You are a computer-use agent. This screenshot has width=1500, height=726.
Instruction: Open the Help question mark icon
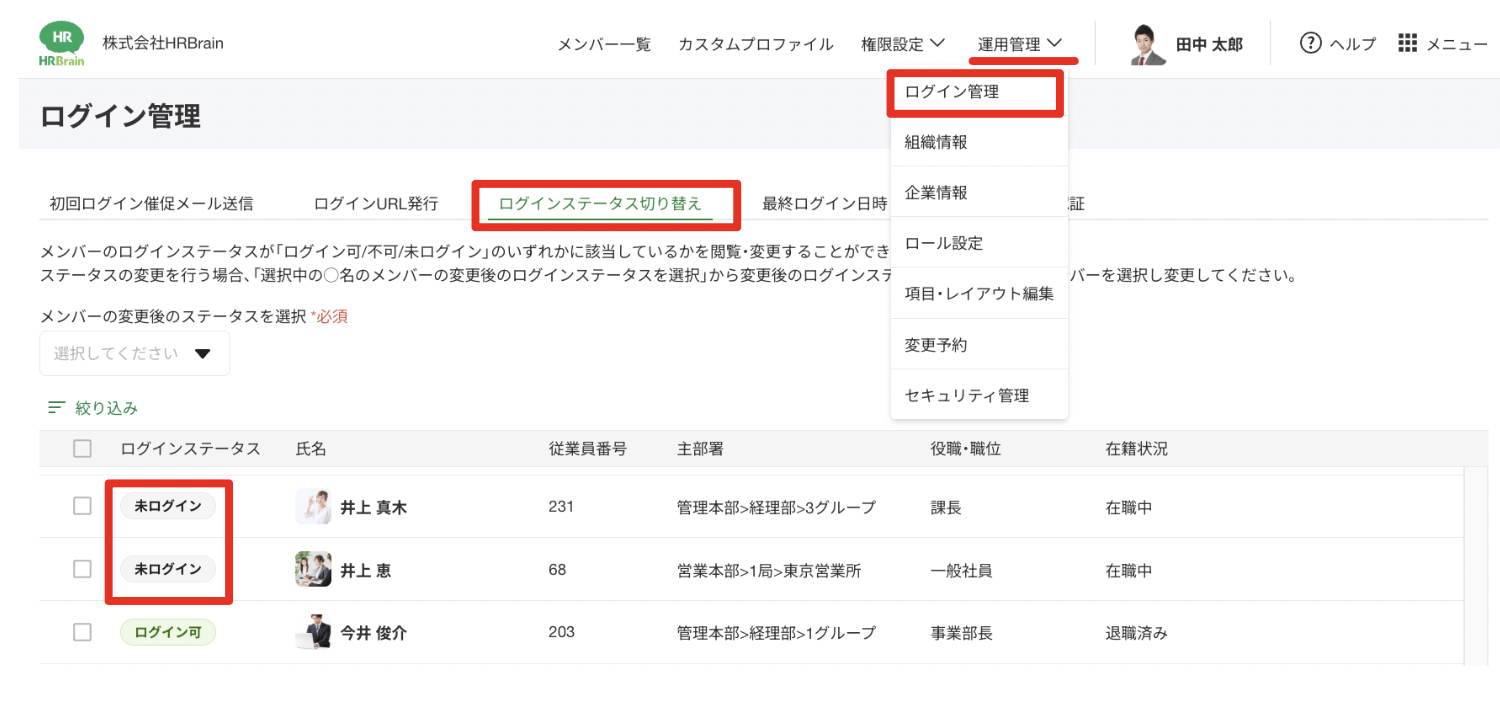1310,43
